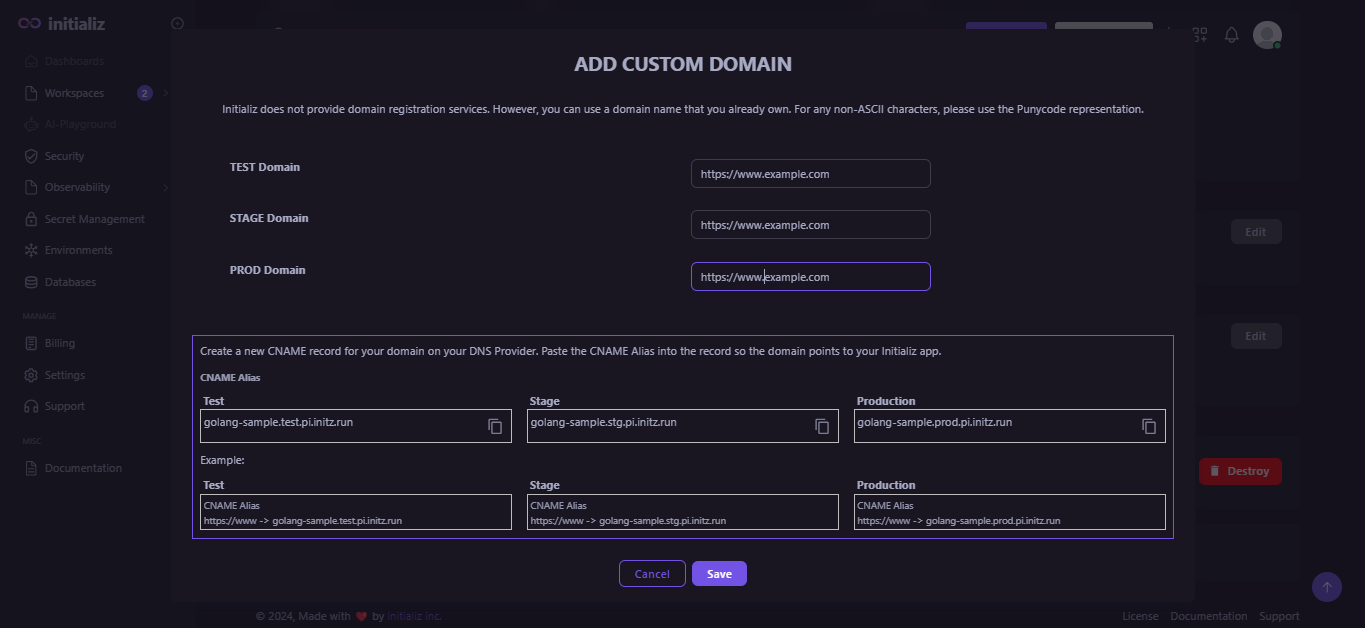Click the Dashboards sidebar icon
This screenshot has height=628, width=1365.
[31, 62]
